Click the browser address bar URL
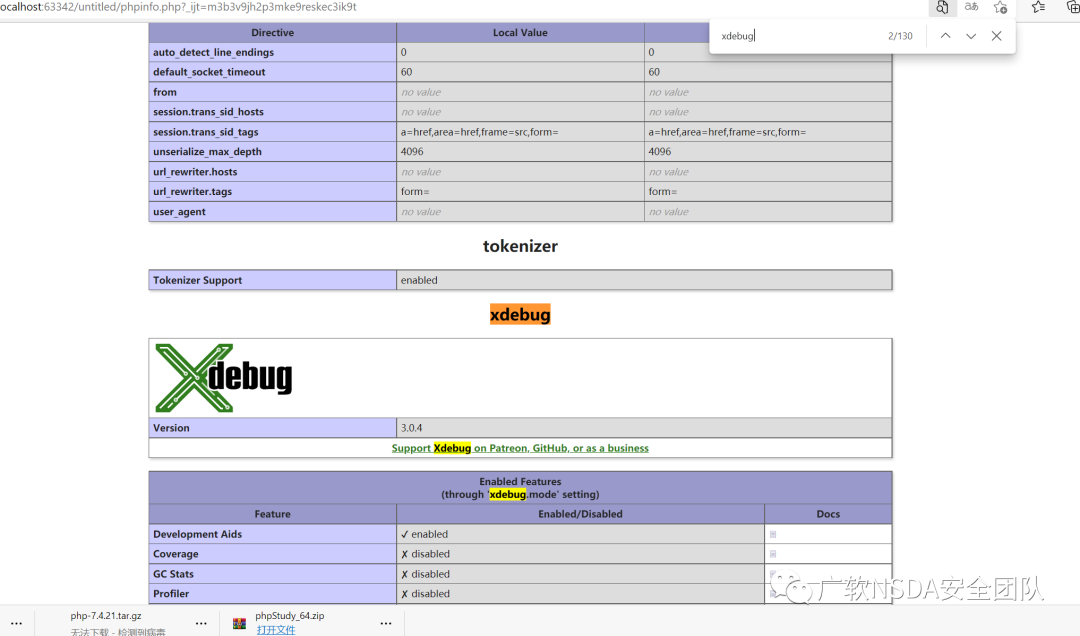The height and width of the screenshot is (636, 1080). point(178,7)
